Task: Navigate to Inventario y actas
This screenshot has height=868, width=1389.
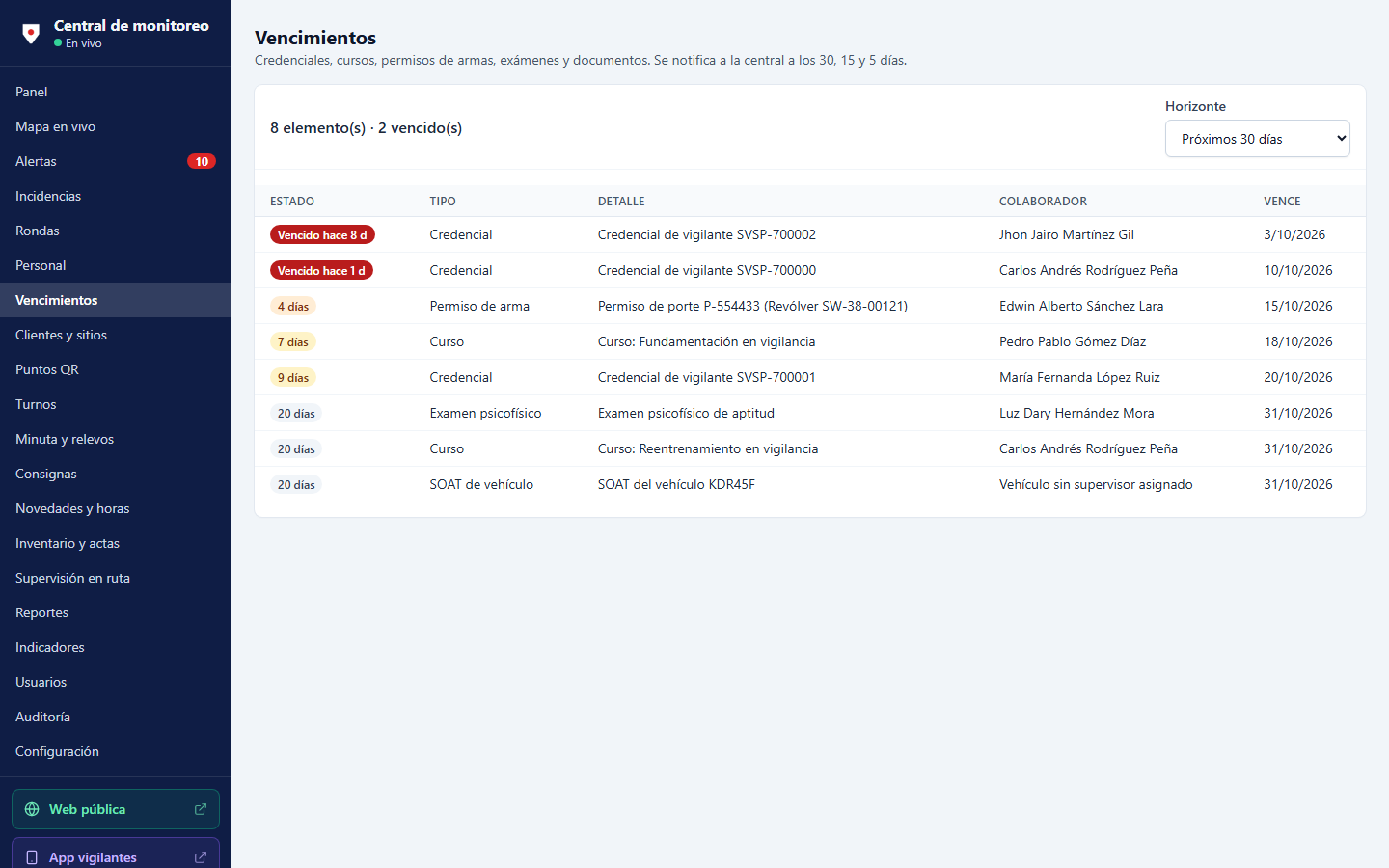Action: [x=116, y=543]
